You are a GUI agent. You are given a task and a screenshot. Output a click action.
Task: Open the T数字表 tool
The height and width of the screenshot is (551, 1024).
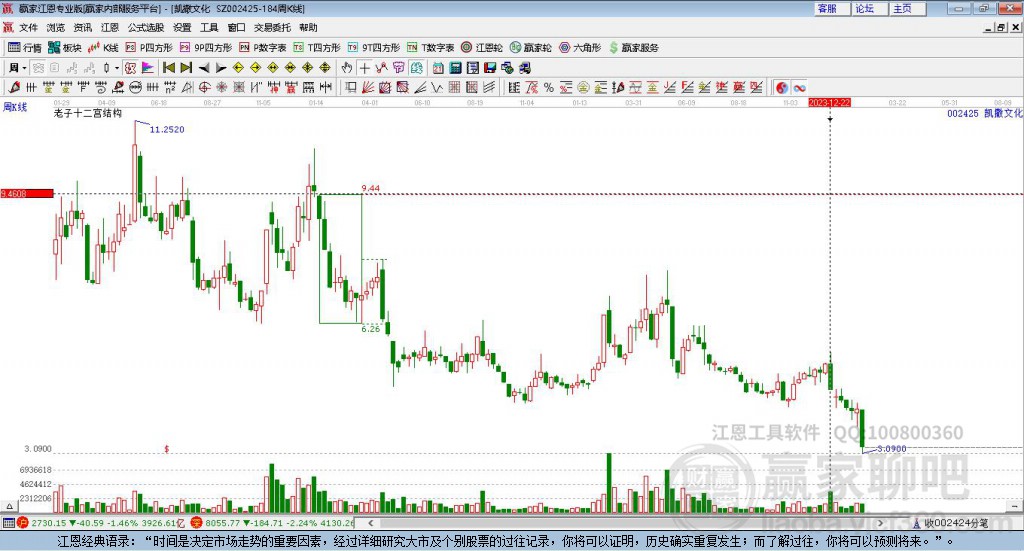click(430, 48)
